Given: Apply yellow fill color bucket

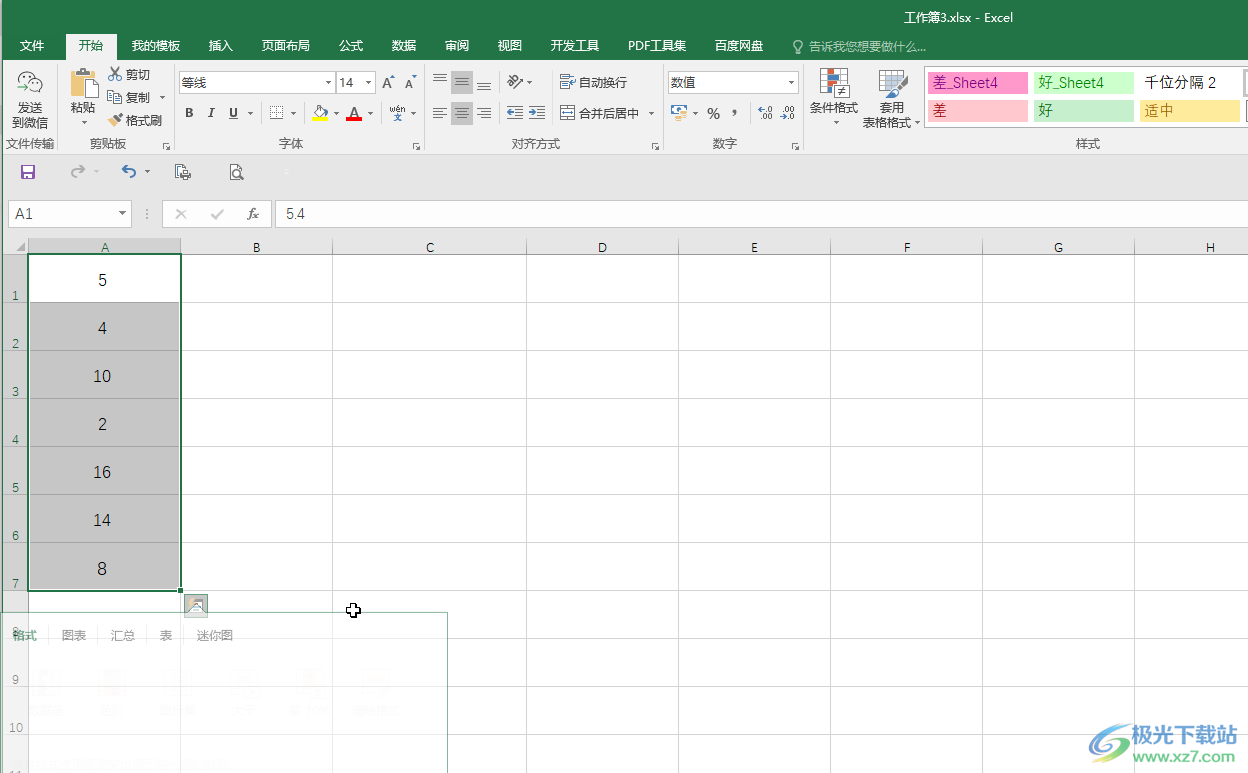Looking at the screenshot, I should 320,113.
